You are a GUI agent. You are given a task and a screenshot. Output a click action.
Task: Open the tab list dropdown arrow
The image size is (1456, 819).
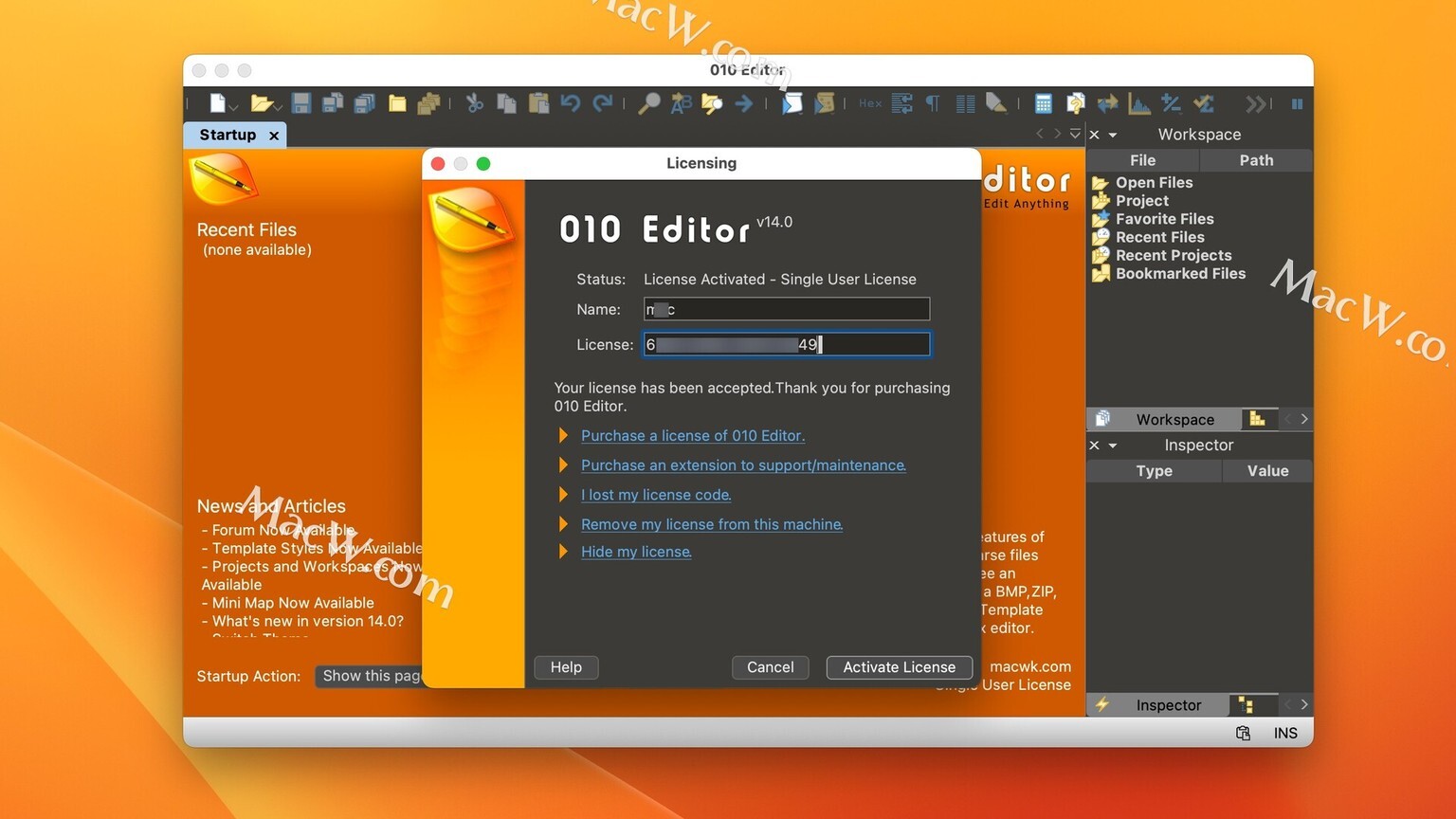pyautogui.click(x=1075, y=134)
